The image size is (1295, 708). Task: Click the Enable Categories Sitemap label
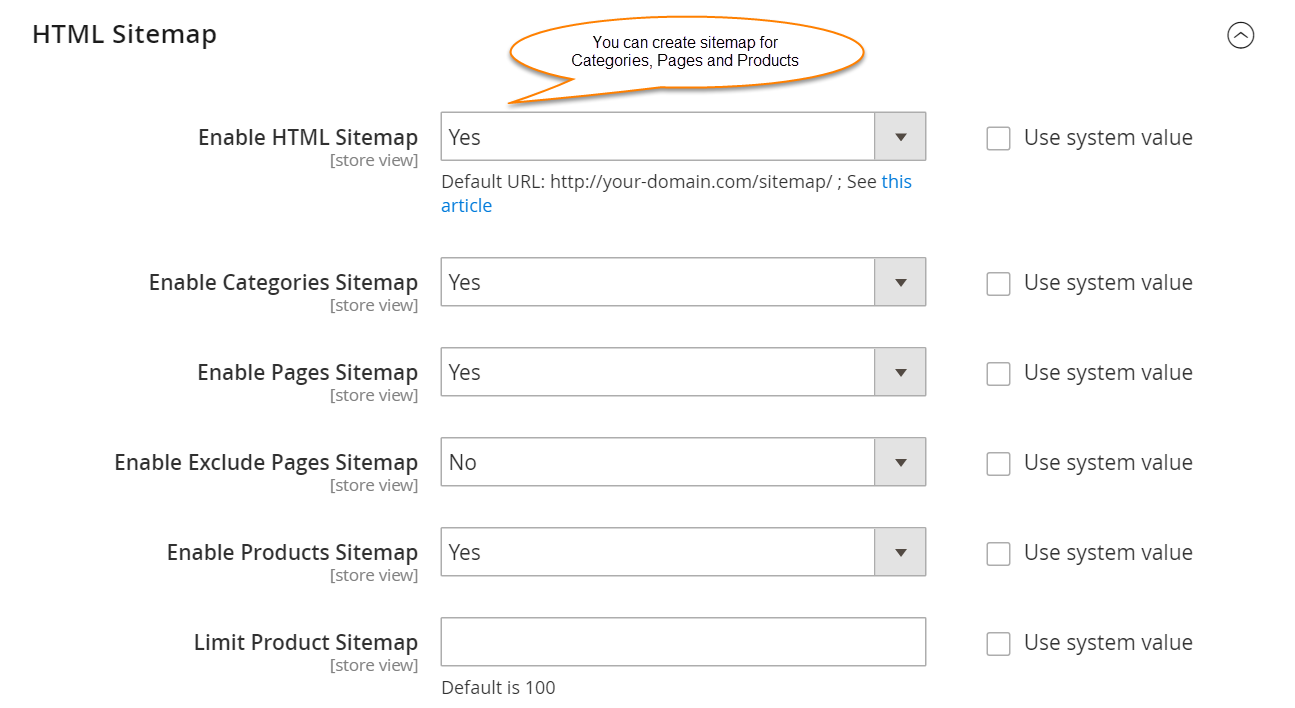[x=283, y=282]
